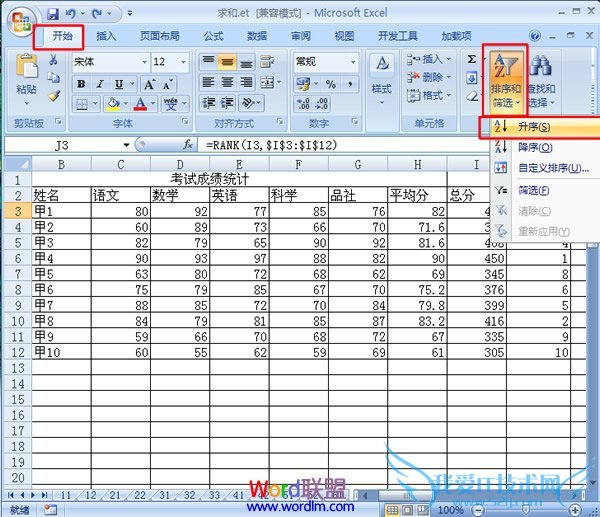Increase decimal places
Viewport: 600px width, 517px height.
(303, 103)
